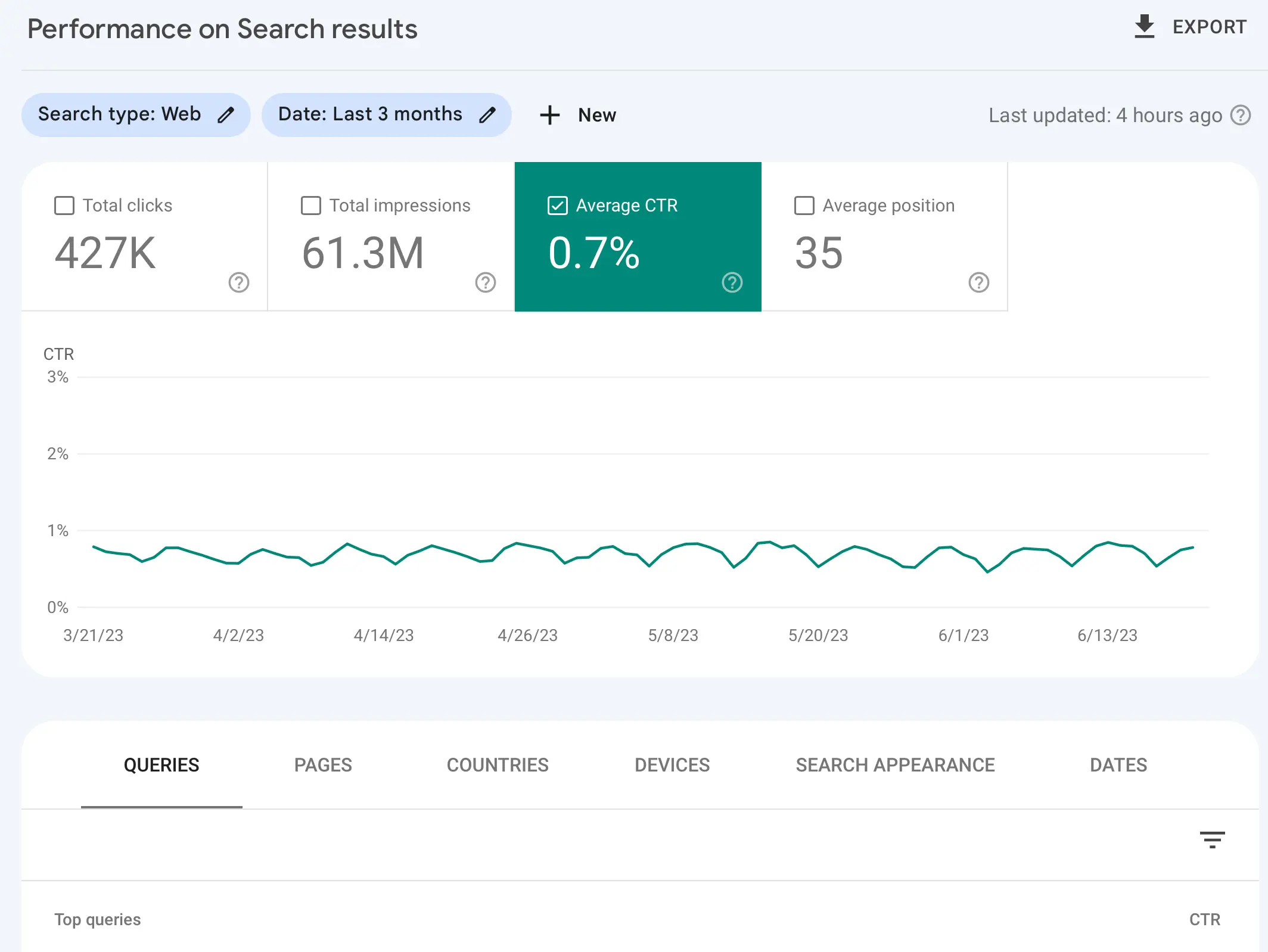Enable the Total clicks checkbox

point(64,206)
